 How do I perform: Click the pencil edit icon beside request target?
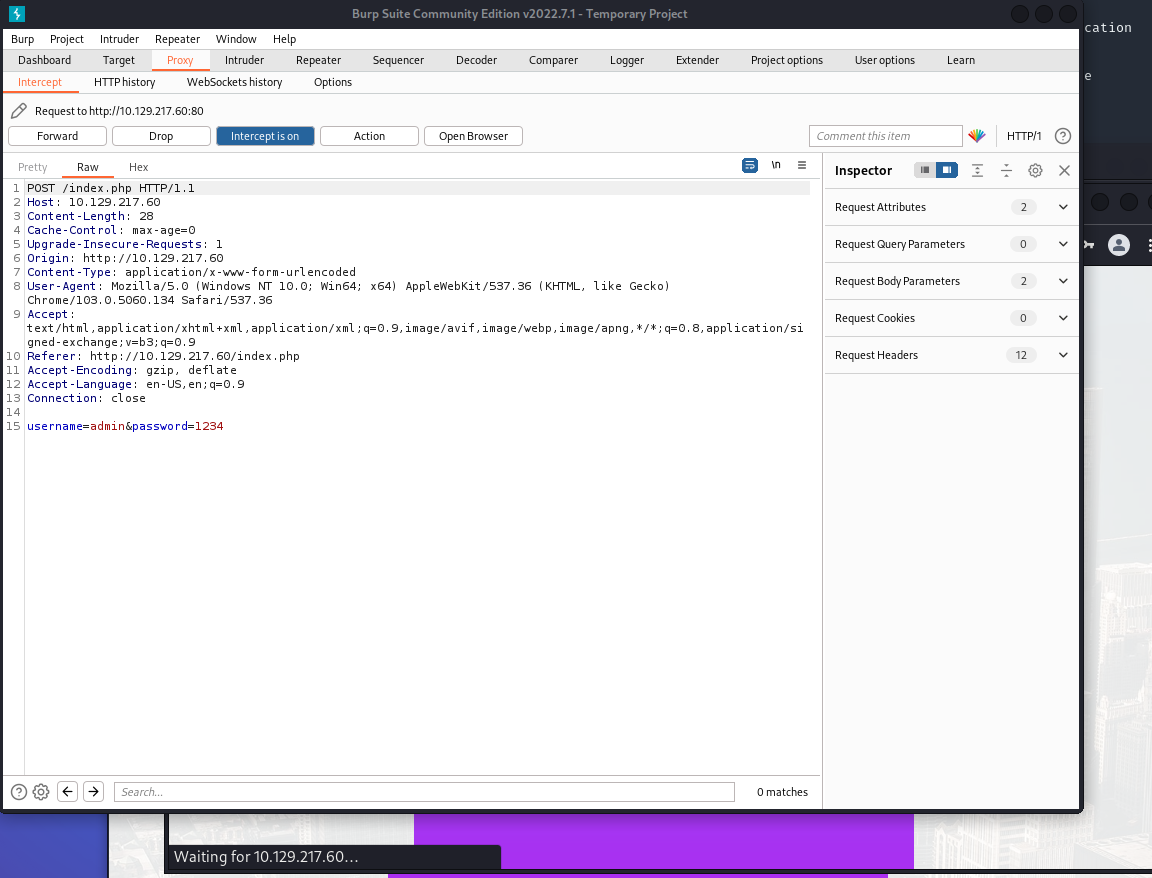click(19, 111)
